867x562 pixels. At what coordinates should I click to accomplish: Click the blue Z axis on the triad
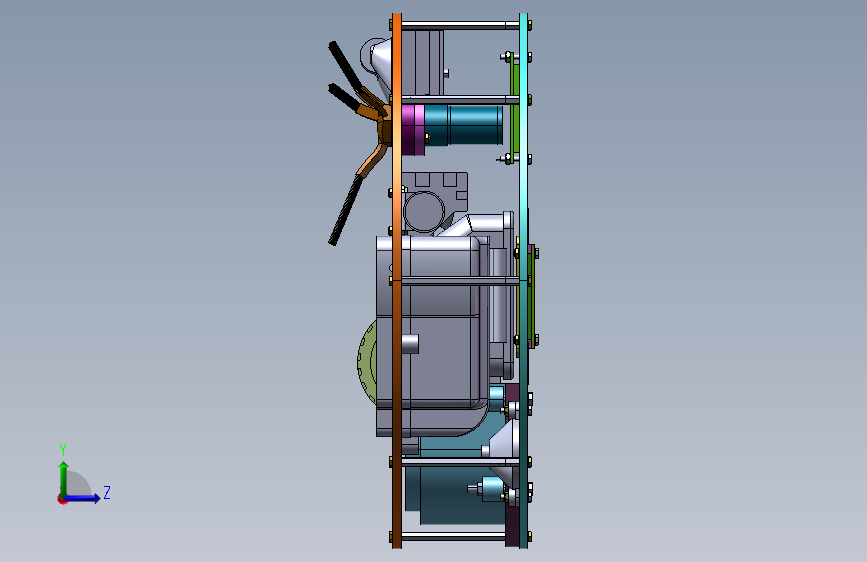82,498
